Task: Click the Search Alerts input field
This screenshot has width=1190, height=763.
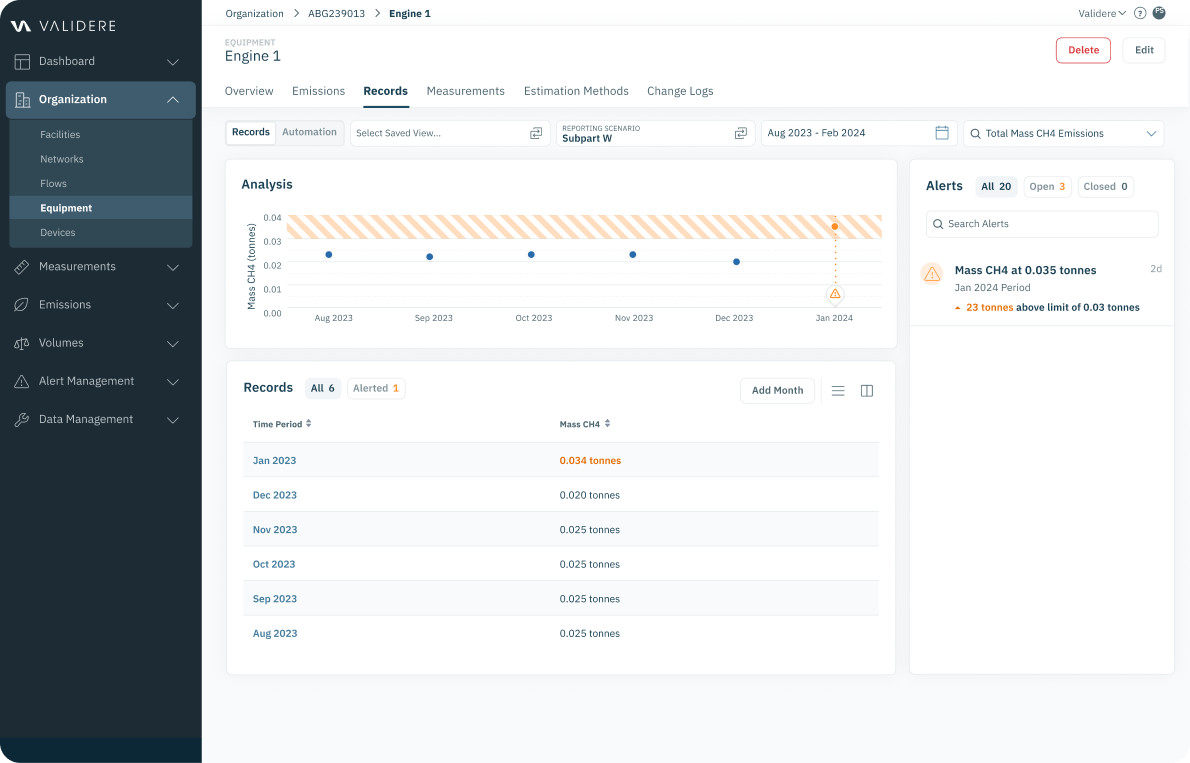Action: click(1042, 224)
